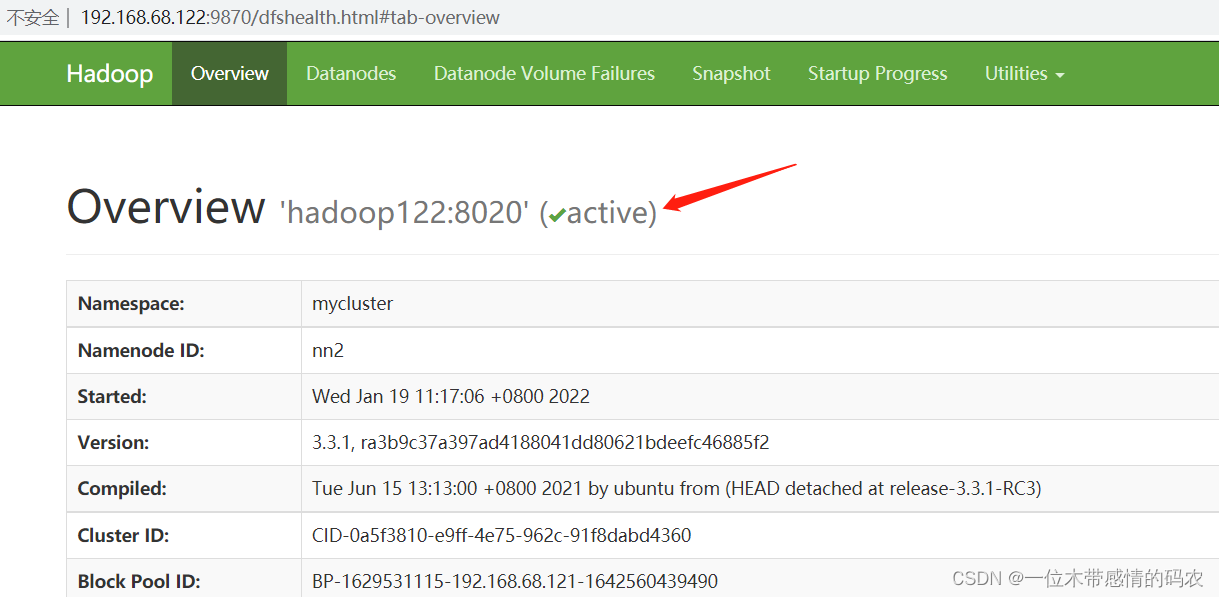Image resolution: width=1219 pixels, height=597 pixels.
Task: Click the browser address bar URL
Action: coord(290,18)
